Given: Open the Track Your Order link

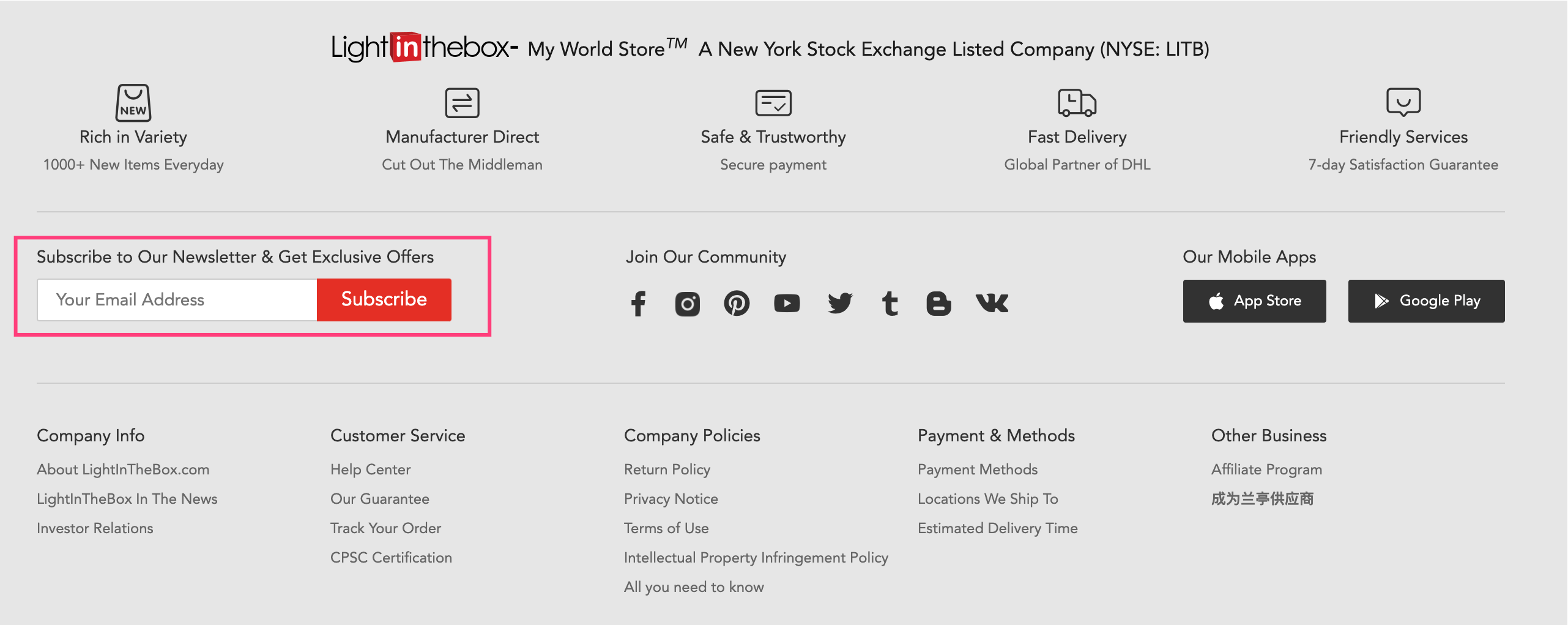Looking at the screenshot, I should [385, 528].
